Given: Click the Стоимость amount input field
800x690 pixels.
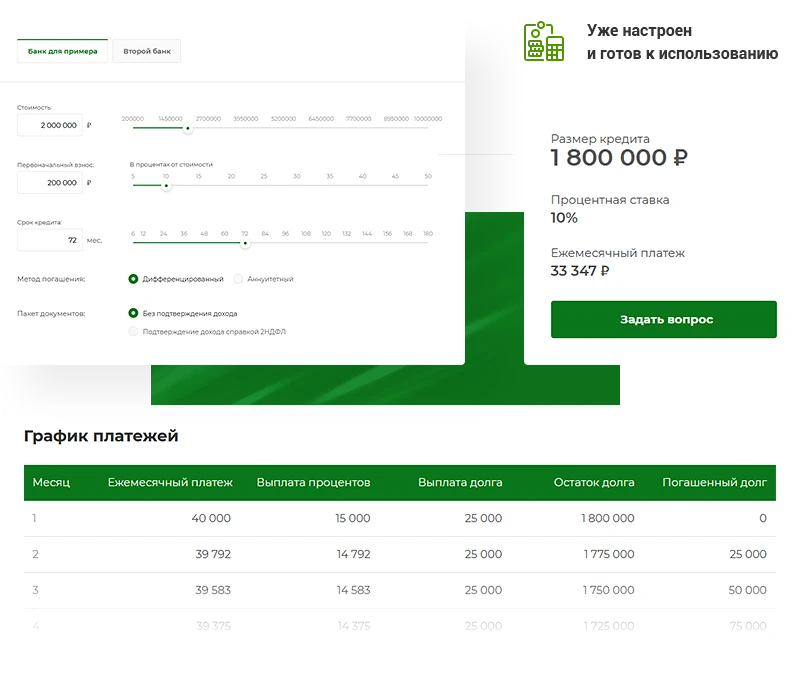Looking at the screenshot, I should pyautogui.click(x=50, y=125).
